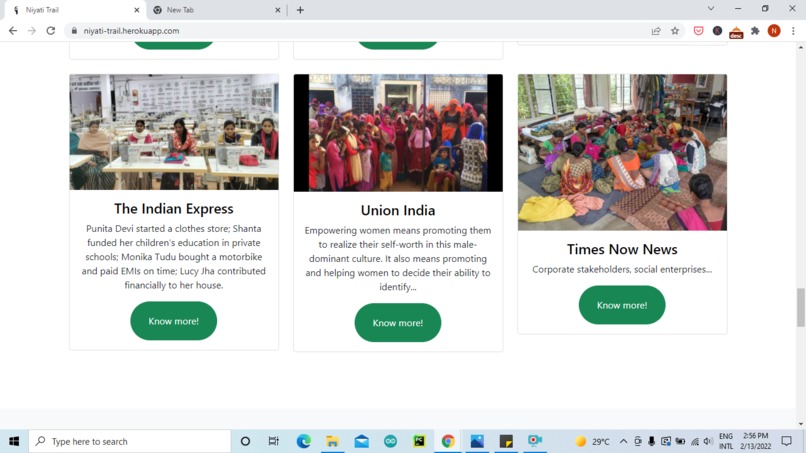Open the PyCharm icon on taskbar
This screenshot has height=453, width=806.
[419, 441]
